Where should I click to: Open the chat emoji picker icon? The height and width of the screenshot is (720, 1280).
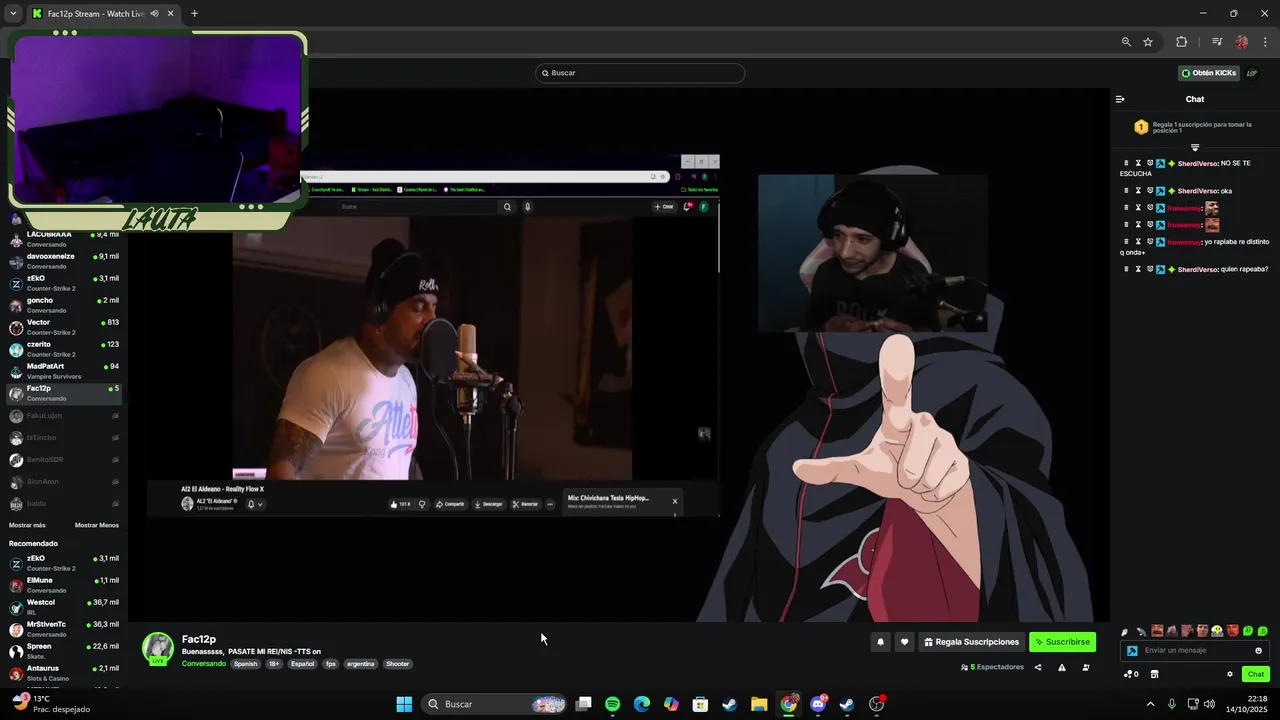tap(1258, 650)
